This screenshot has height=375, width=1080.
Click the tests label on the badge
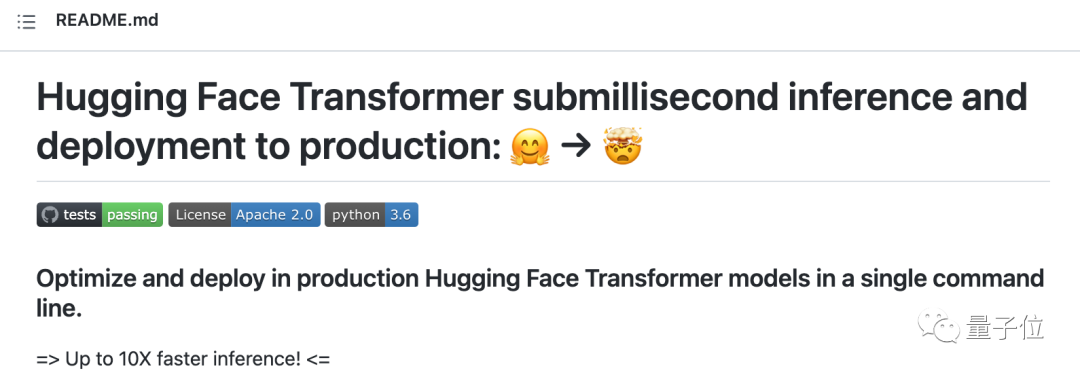coord(79,214)
